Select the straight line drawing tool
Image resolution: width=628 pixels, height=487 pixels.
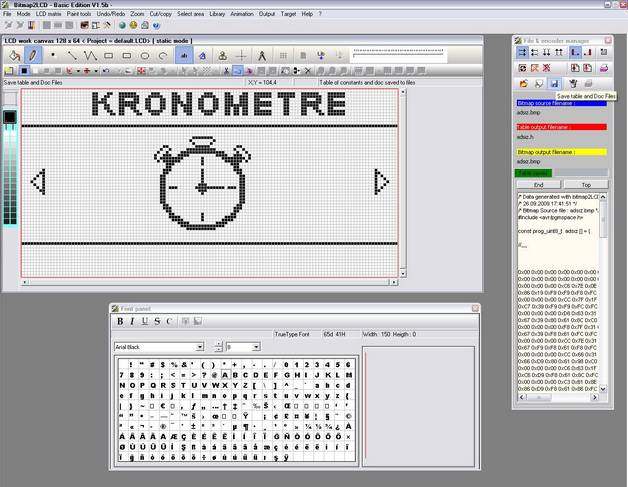tap(71, 55)
